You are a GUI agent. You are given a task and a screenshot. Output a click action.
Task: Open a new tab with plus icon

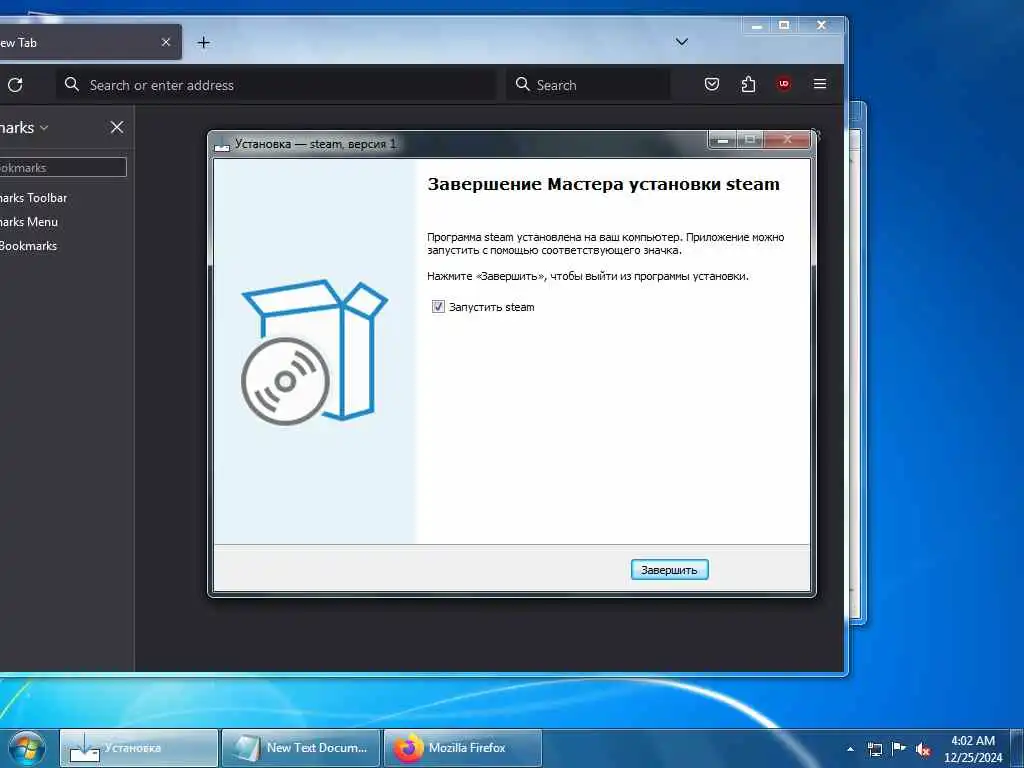click(203, 42)
